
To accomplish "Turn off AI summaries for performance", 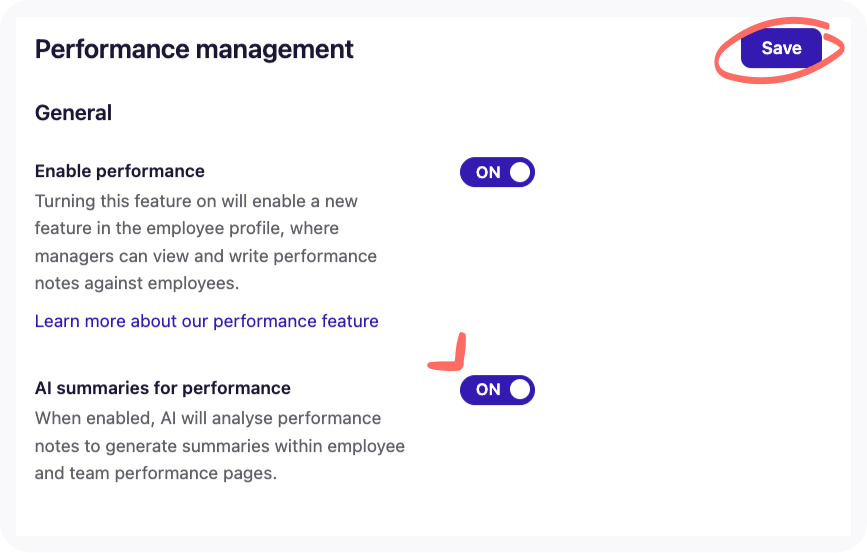I will [497, 390].
